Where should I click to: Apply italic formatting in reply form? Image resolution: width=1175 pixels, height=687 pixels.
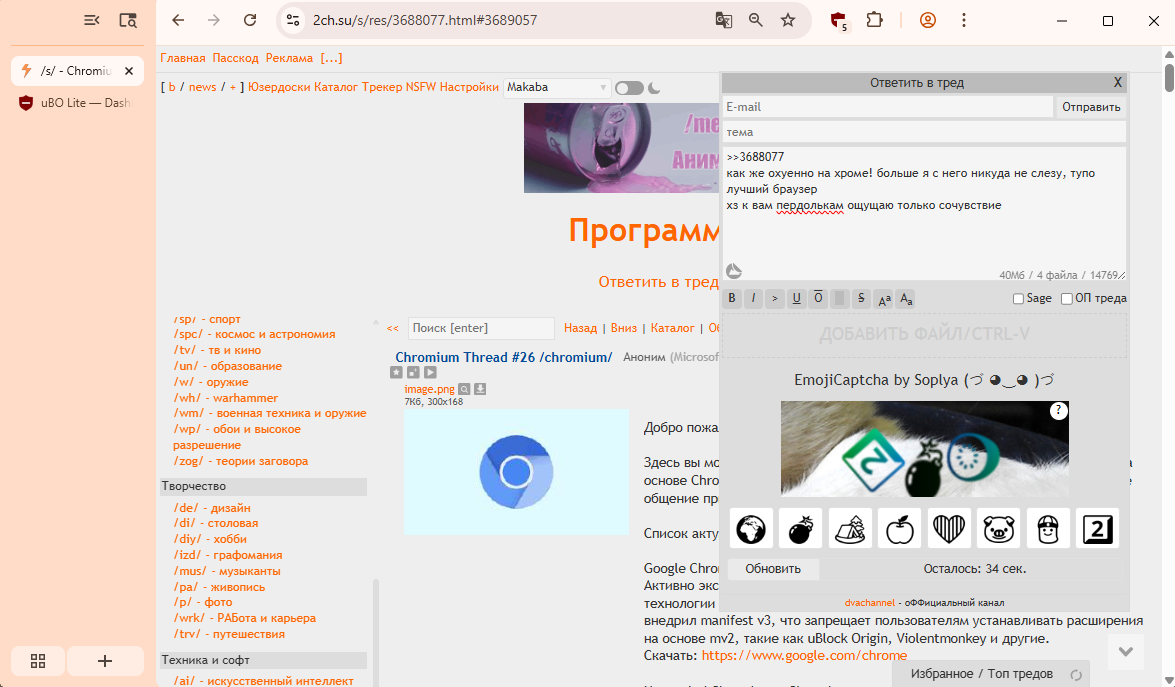coord(754,298)
